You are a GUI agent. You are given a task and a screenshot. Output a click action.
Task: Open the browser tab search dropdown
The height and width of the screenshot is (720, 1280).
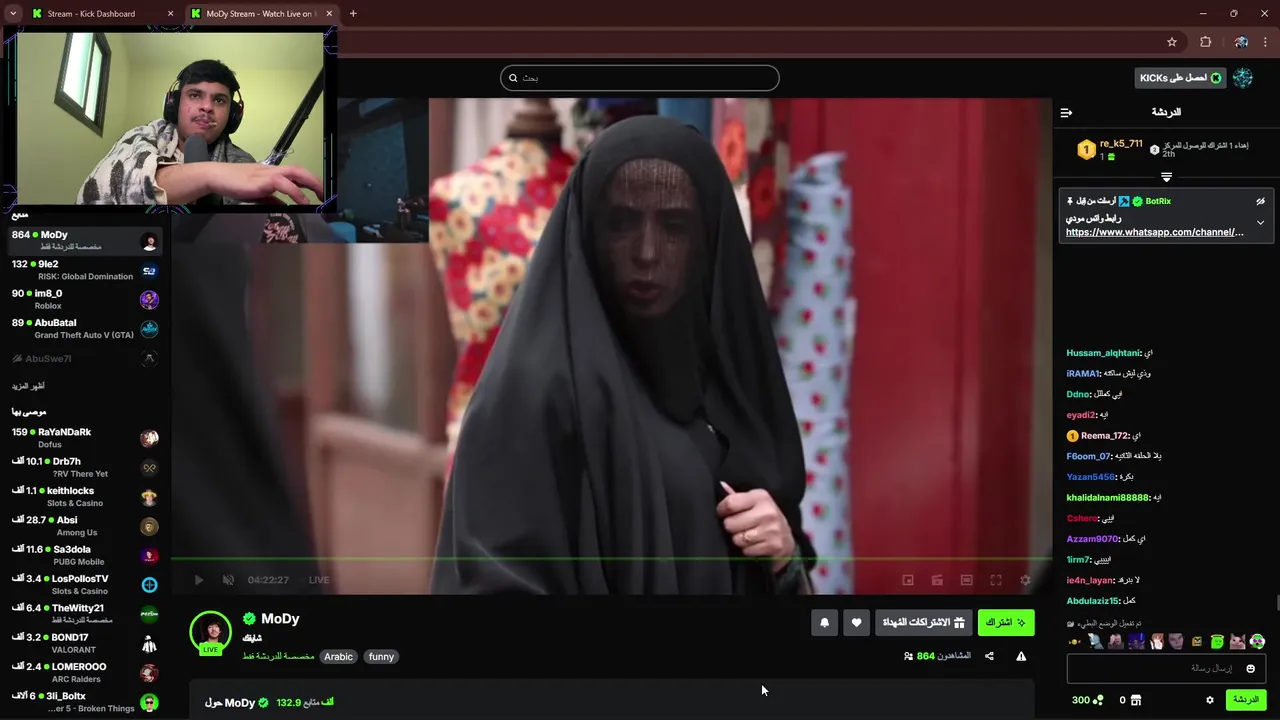coord(12,14)
